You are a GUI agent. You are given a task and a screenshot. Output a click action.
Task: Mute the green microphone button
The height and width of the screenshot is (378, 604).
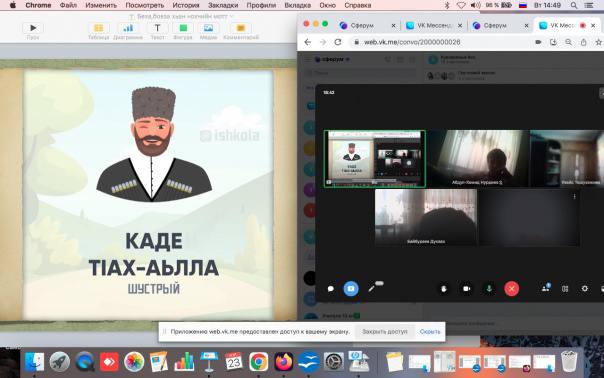[x=489, y=289]
